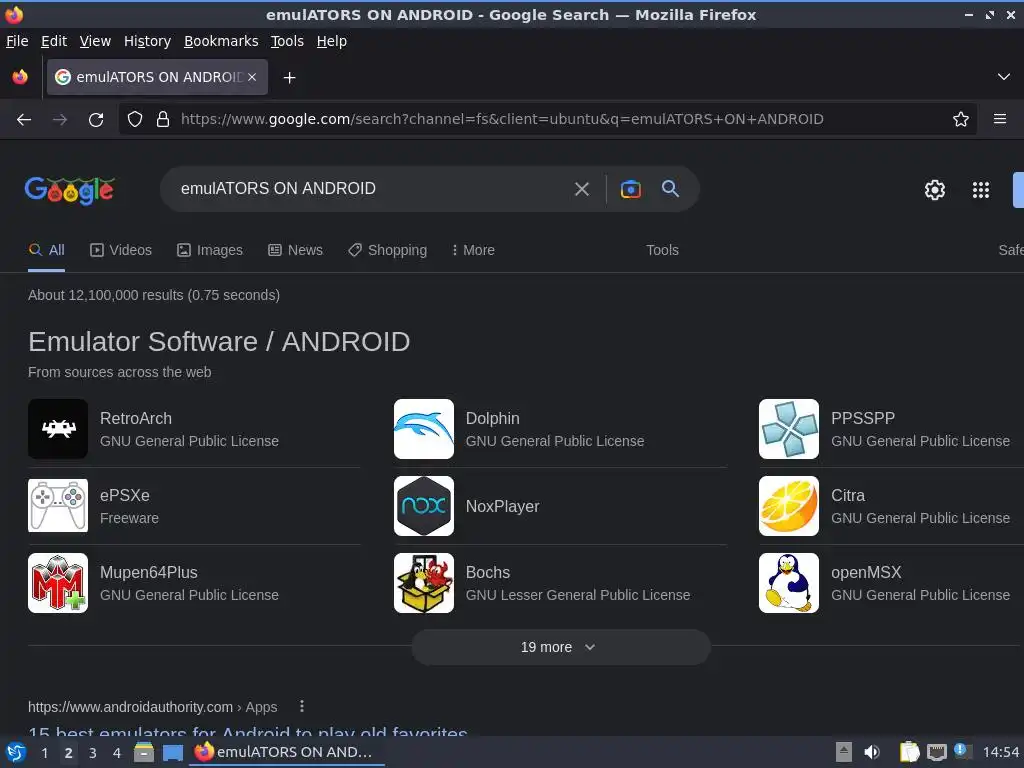Open the file manager taskbar icon
This screenshot has height=768, width=1024.
144,752
